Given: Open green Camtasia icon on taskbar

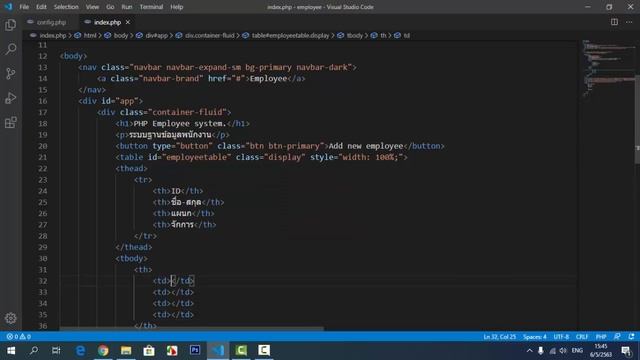Looking at the screenshot, I should click(x=241, y=351).
